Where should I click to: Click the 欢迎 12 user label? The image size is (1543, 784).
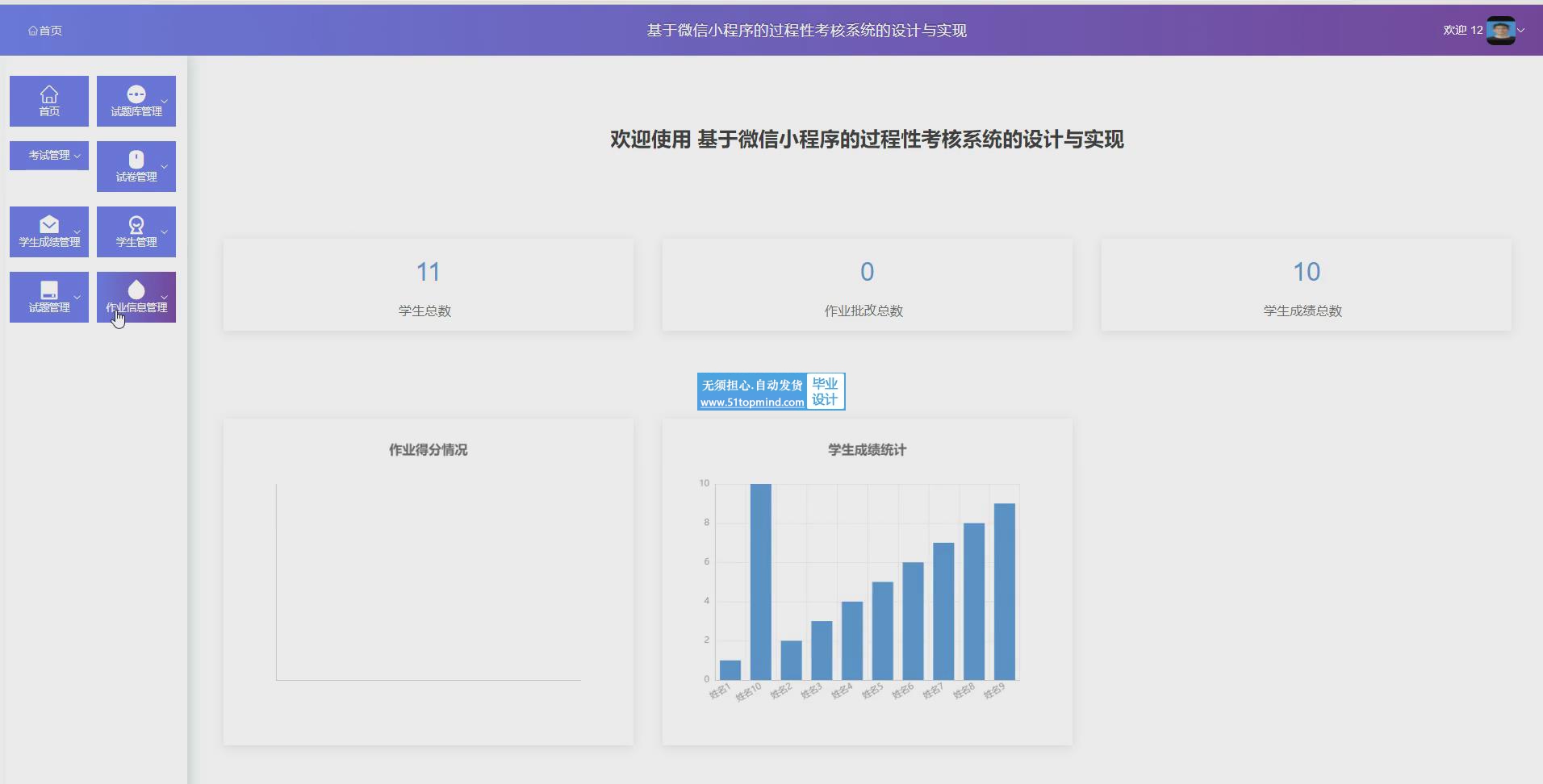[1462, 31]
